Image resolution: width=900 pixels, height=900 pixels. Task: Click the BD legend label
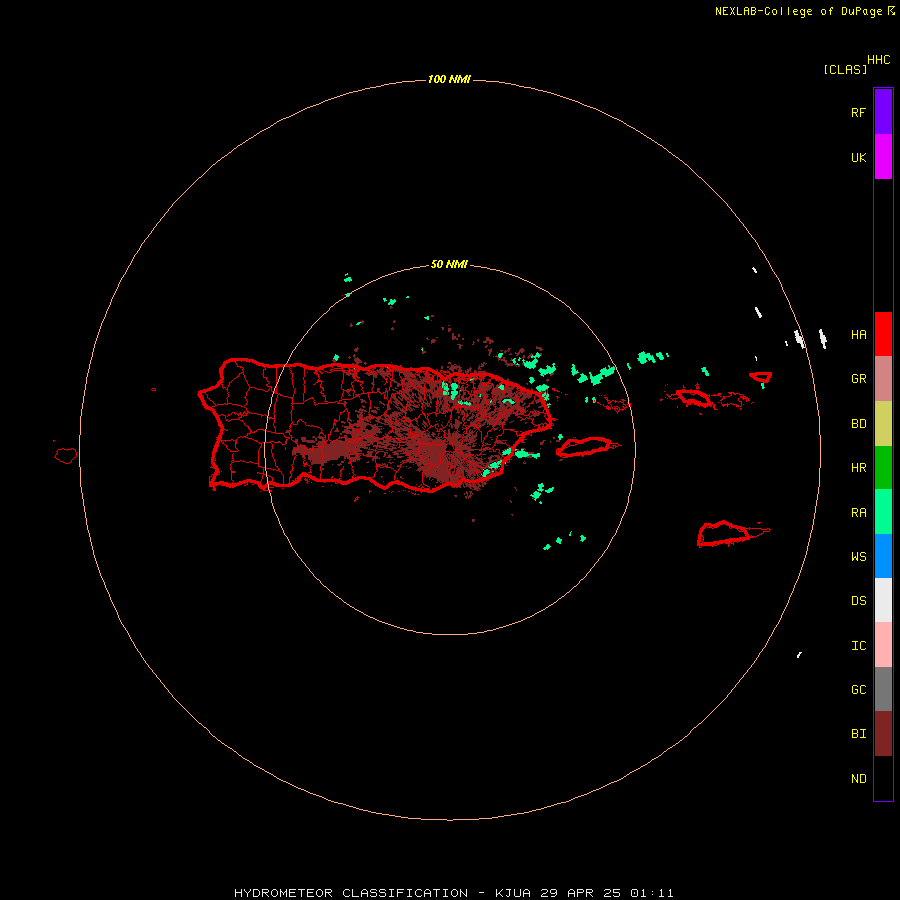858,424
